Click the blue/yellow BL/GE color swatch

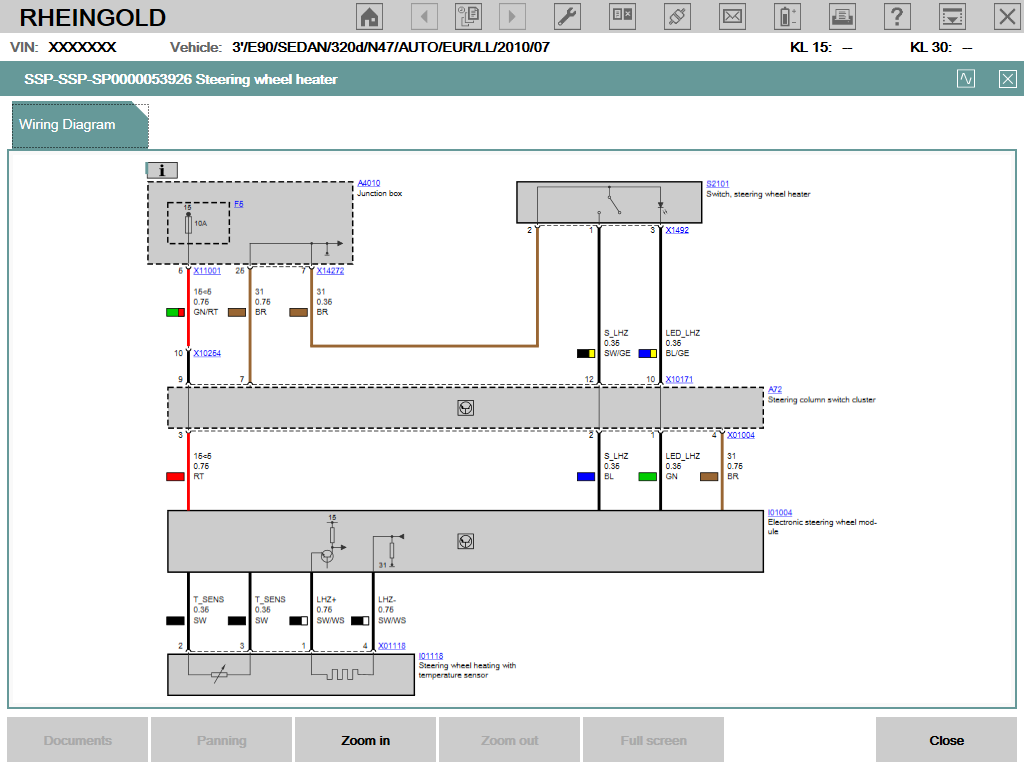point(648,354)
